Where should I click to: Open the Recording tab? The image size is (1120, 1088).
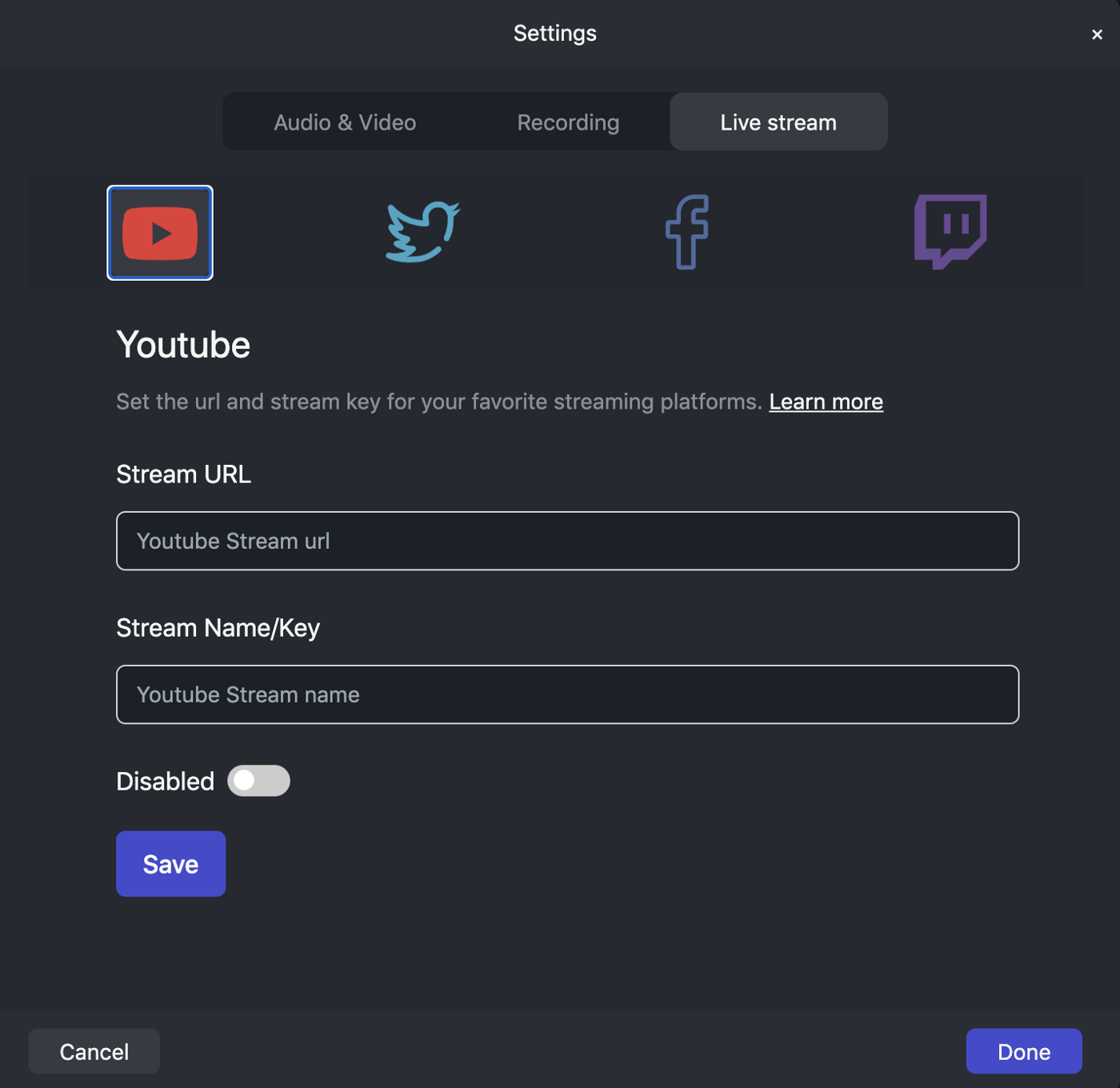pyautogui.click(x=568, y=122)
